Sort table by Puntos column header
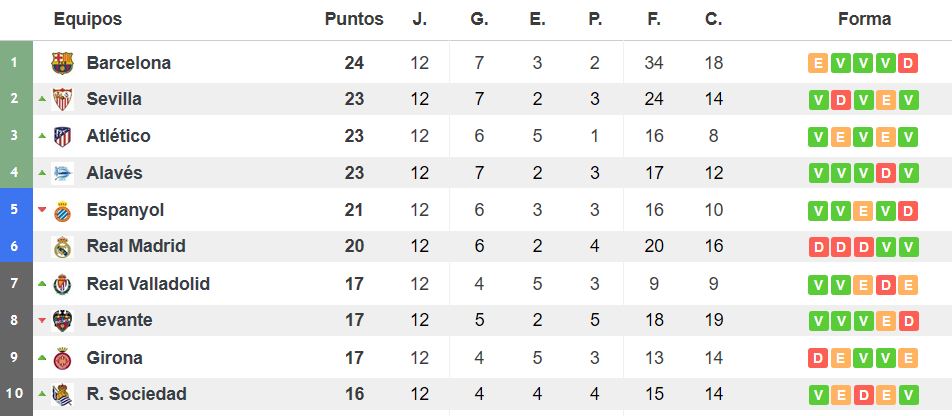 point(354,19)
